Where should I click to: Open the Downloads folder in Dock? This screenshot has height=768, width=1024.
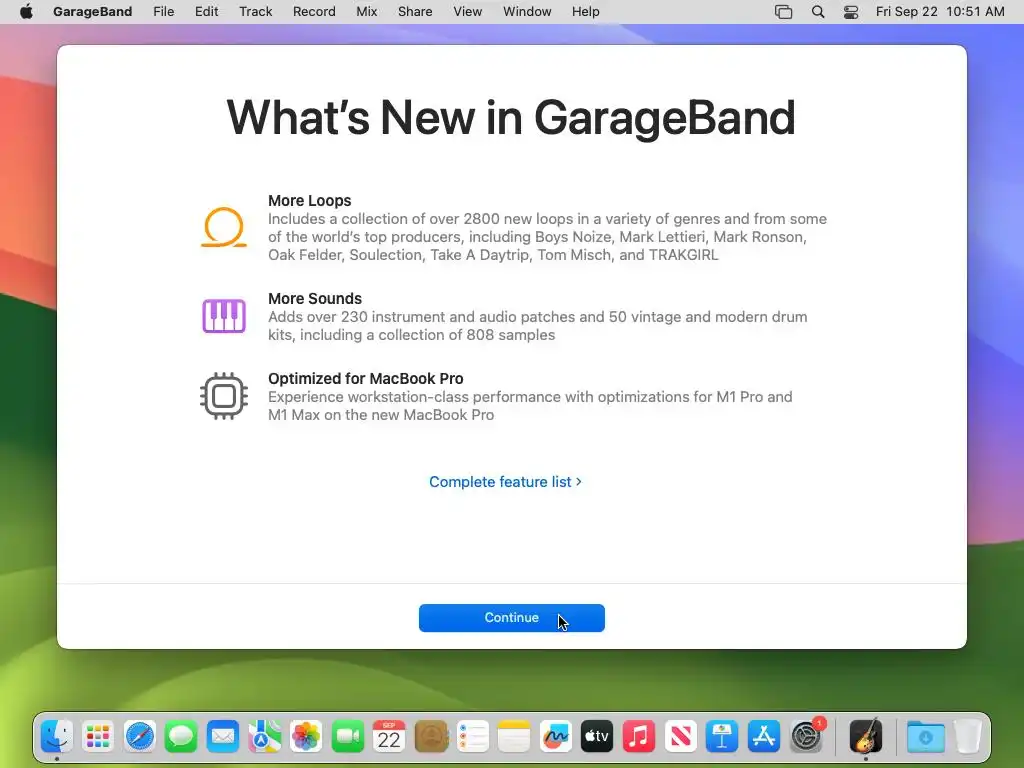pos(925,737)
